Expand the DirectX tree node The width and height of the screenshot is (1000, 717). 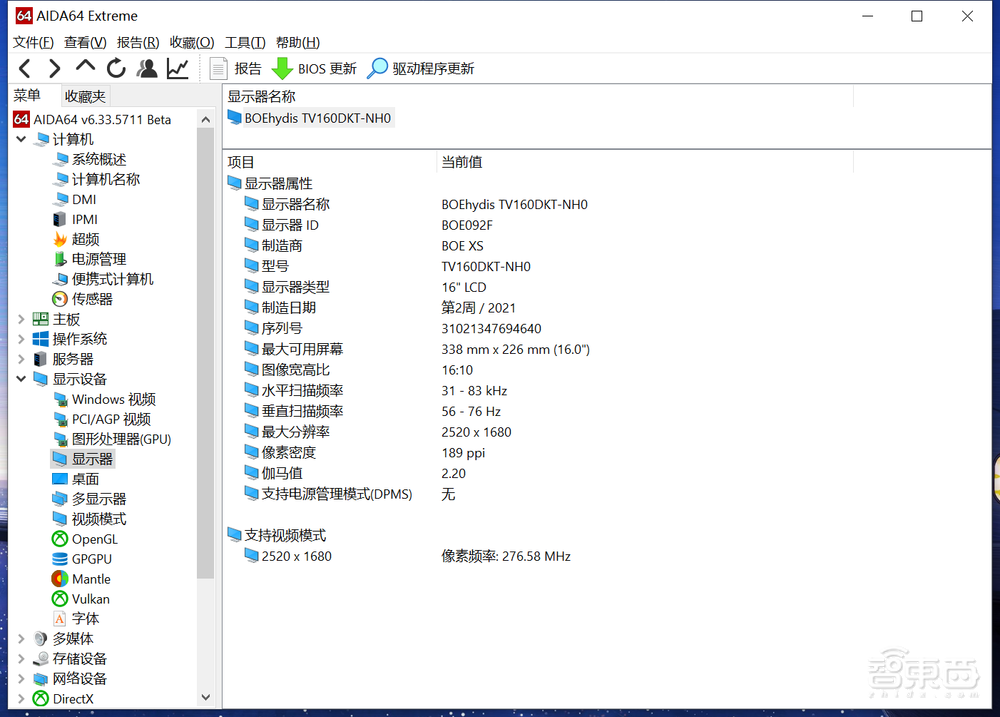click(20, 698)
